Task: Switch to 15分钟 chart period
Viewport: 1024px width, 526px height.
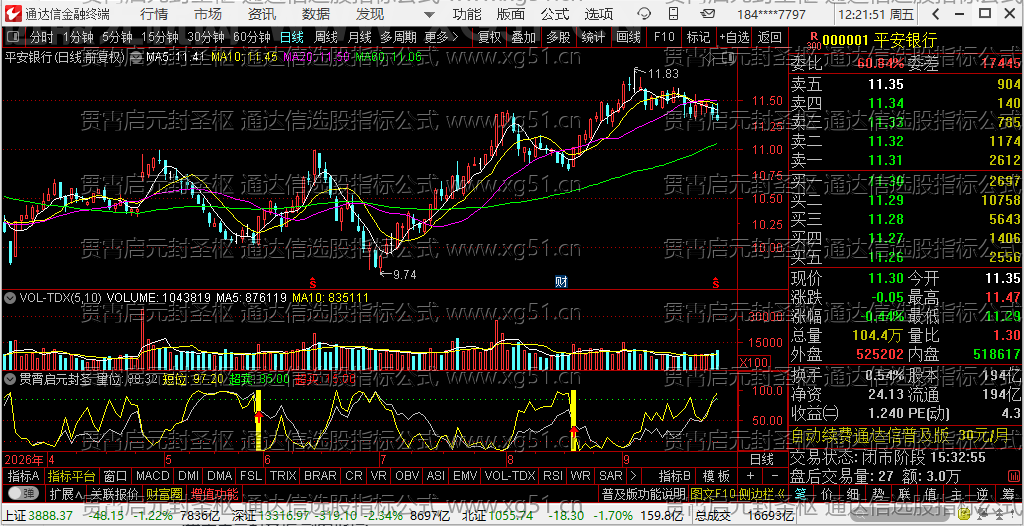Action: point(159,38)
